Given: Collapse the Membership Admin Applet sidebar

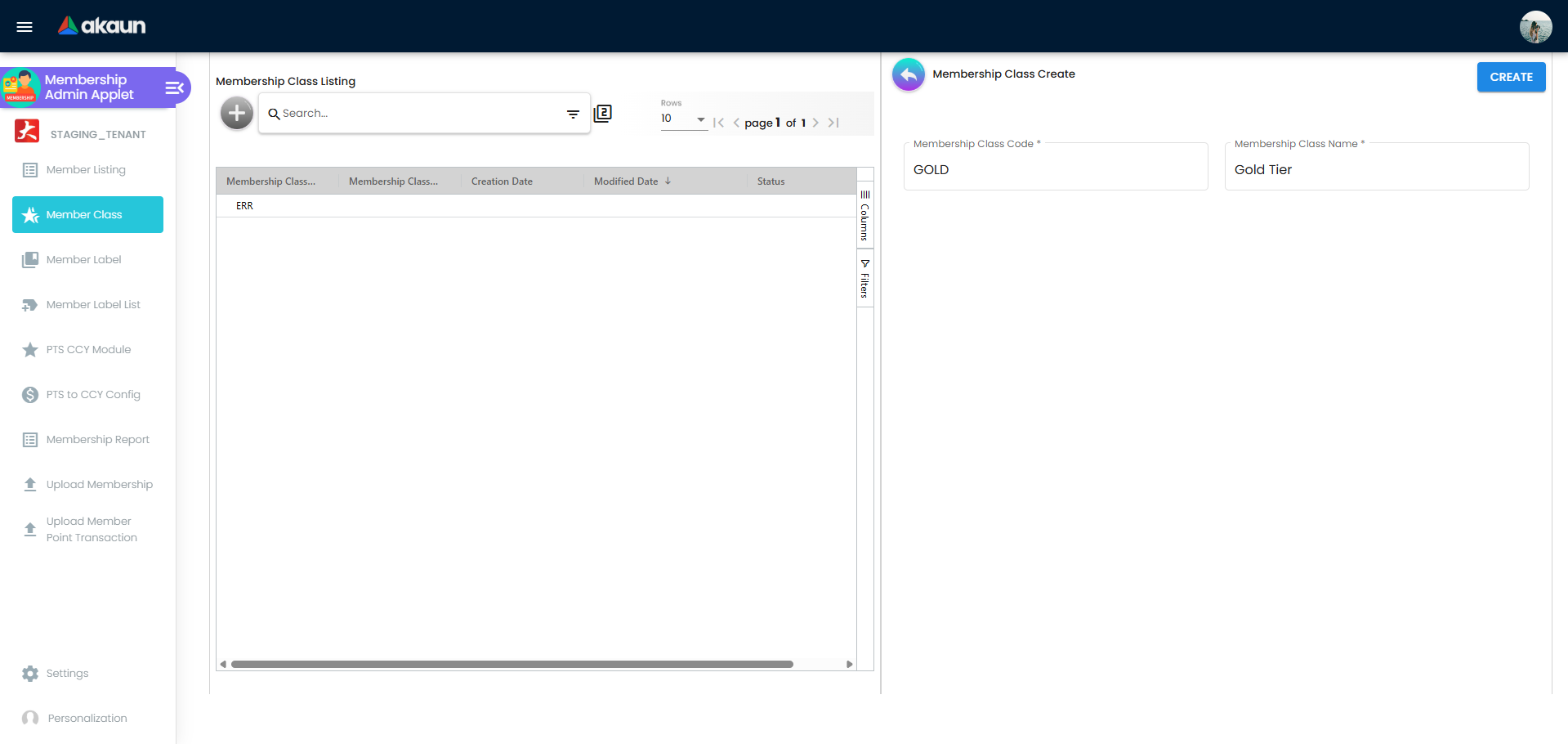Looking at the screenshot, I should 174,87.
